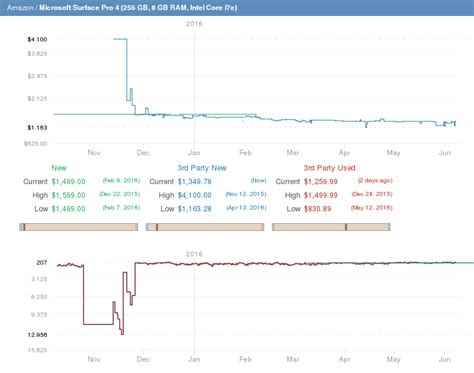Screen dimensions: 474x373
Task: Click New high price $1,599.00
Action: point(68,195)
